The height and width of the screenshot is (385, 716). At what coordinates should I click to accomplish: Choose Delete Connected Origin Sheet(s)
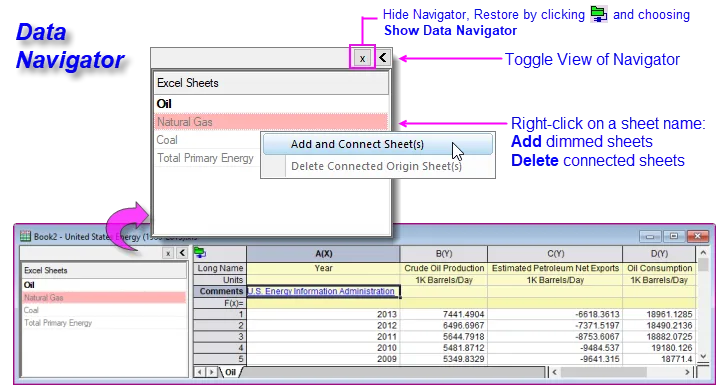coord(378,166)
